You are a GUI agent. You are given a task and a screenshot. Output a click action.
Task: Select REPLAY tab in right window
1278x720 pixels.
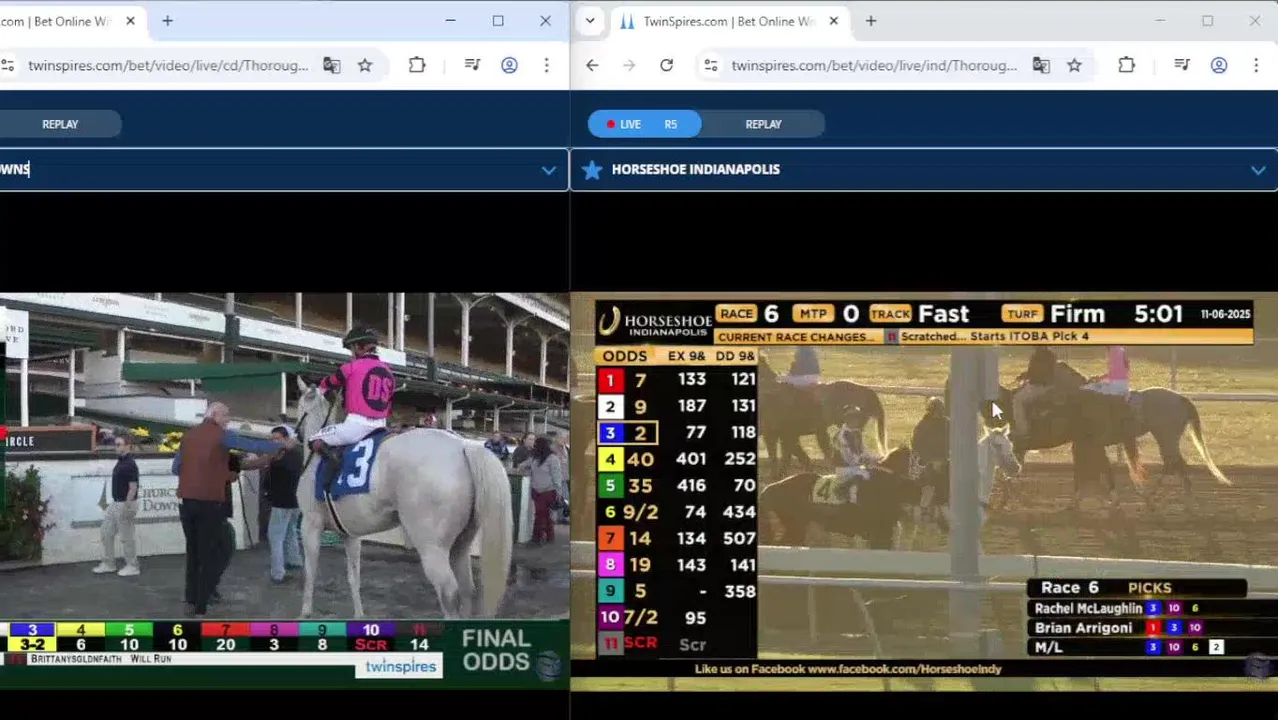click(x=763, y=124)
